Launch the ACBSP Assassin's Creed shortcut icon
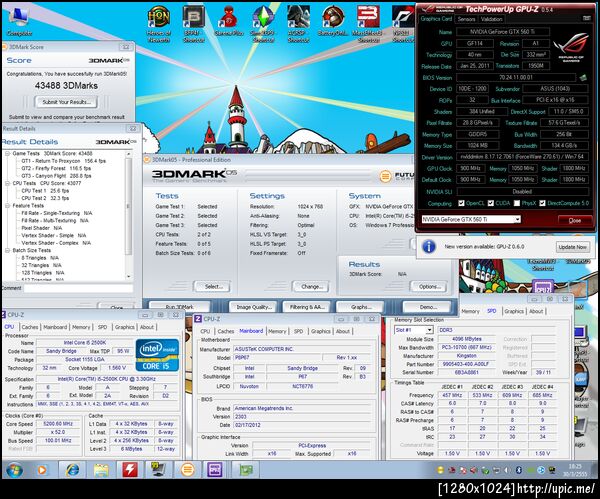This screenshot has height=499, width=600. tap(298, 24)
